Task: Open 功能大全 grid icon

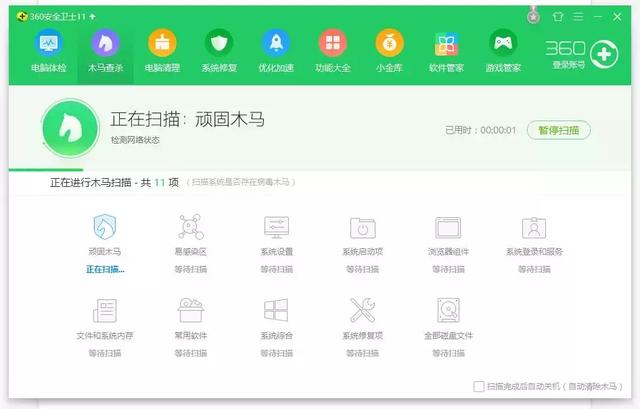Action: (x=333, y=51)
